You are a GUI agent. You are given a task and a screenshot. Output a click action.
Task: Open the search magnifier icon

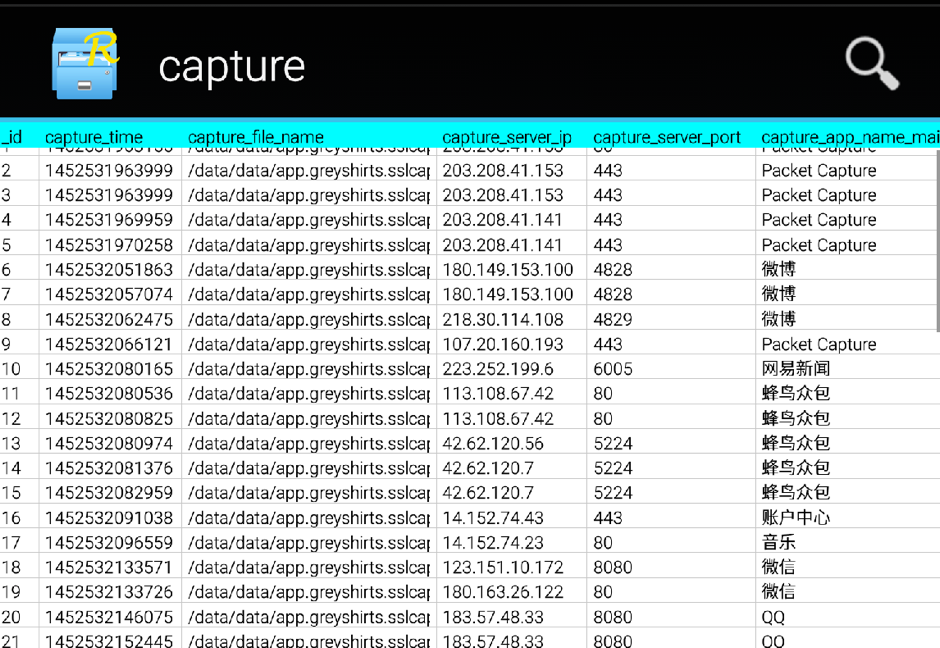(x=872, y=64)
